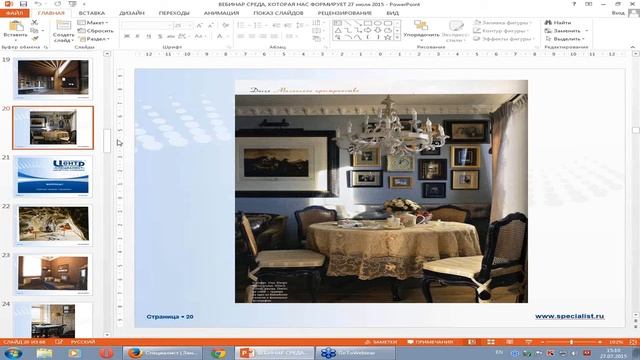
Task: Switch to the РЕЦЕНЗИРОВАНИЕ tab
Action: (x=345, y=13)
